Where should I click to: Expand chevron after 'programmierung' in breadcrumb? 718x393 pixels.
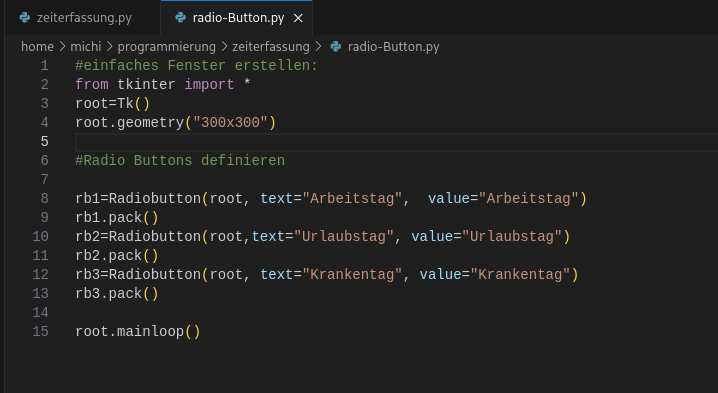tap(224, 47)
